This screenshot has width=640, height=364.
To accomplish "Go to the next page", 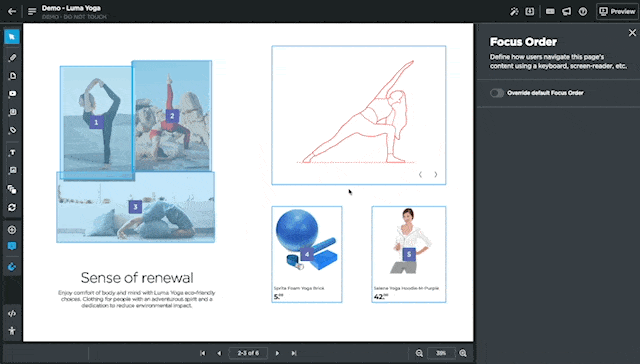I will pos(277,353).
